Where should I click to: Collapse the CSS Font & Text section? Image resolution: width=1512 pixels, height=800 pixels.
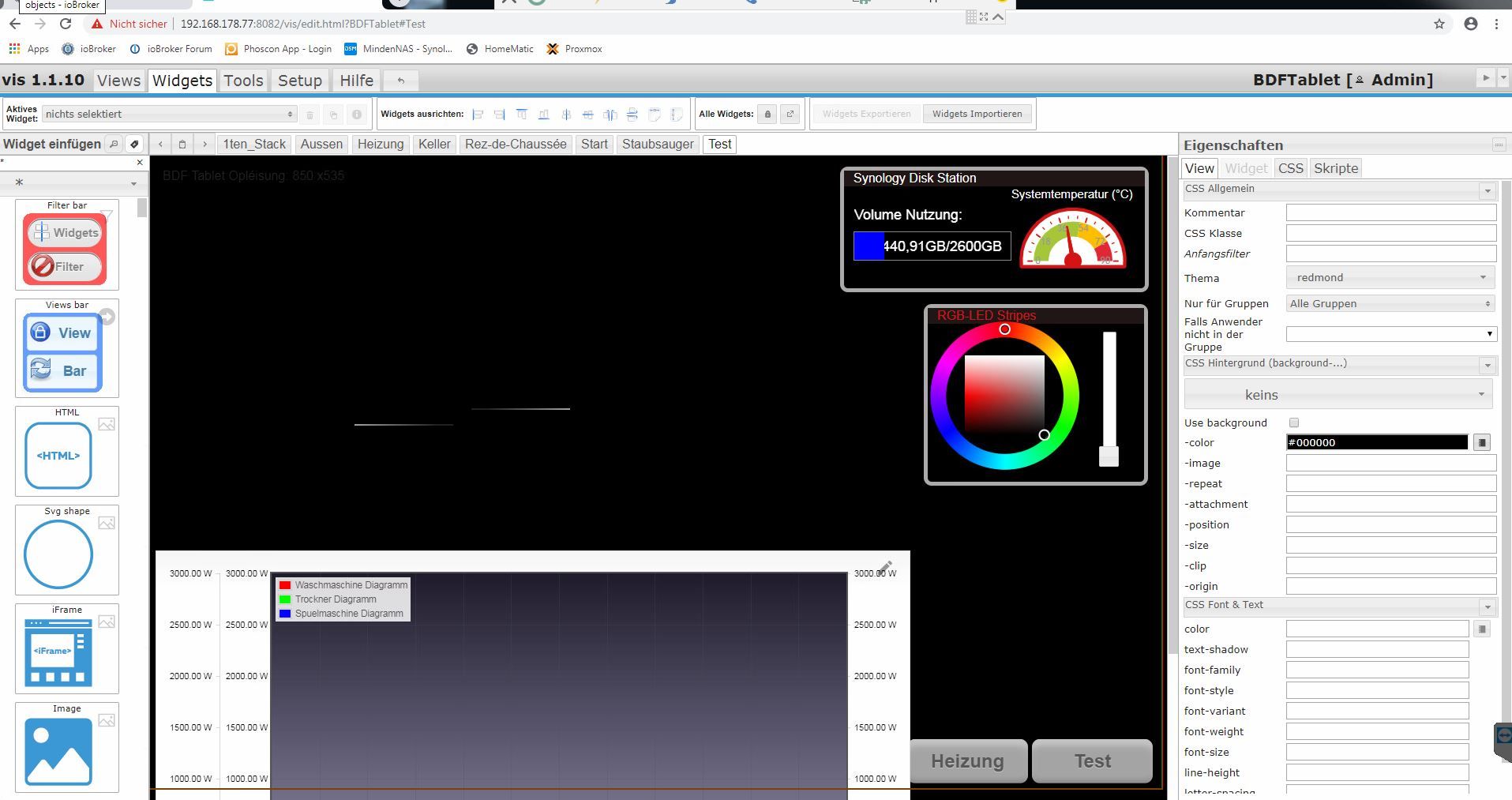tap(1488, 607)
